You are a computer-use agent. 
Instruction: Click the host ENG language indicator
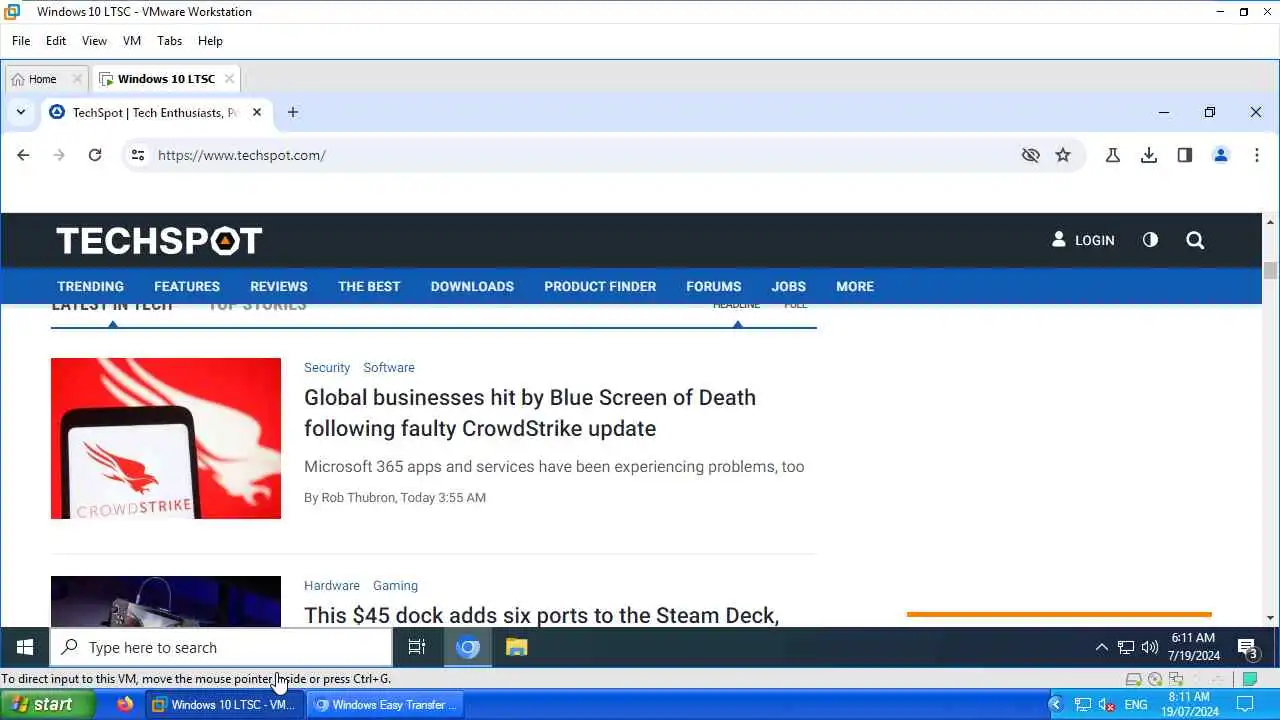(x=1136, y=705)
